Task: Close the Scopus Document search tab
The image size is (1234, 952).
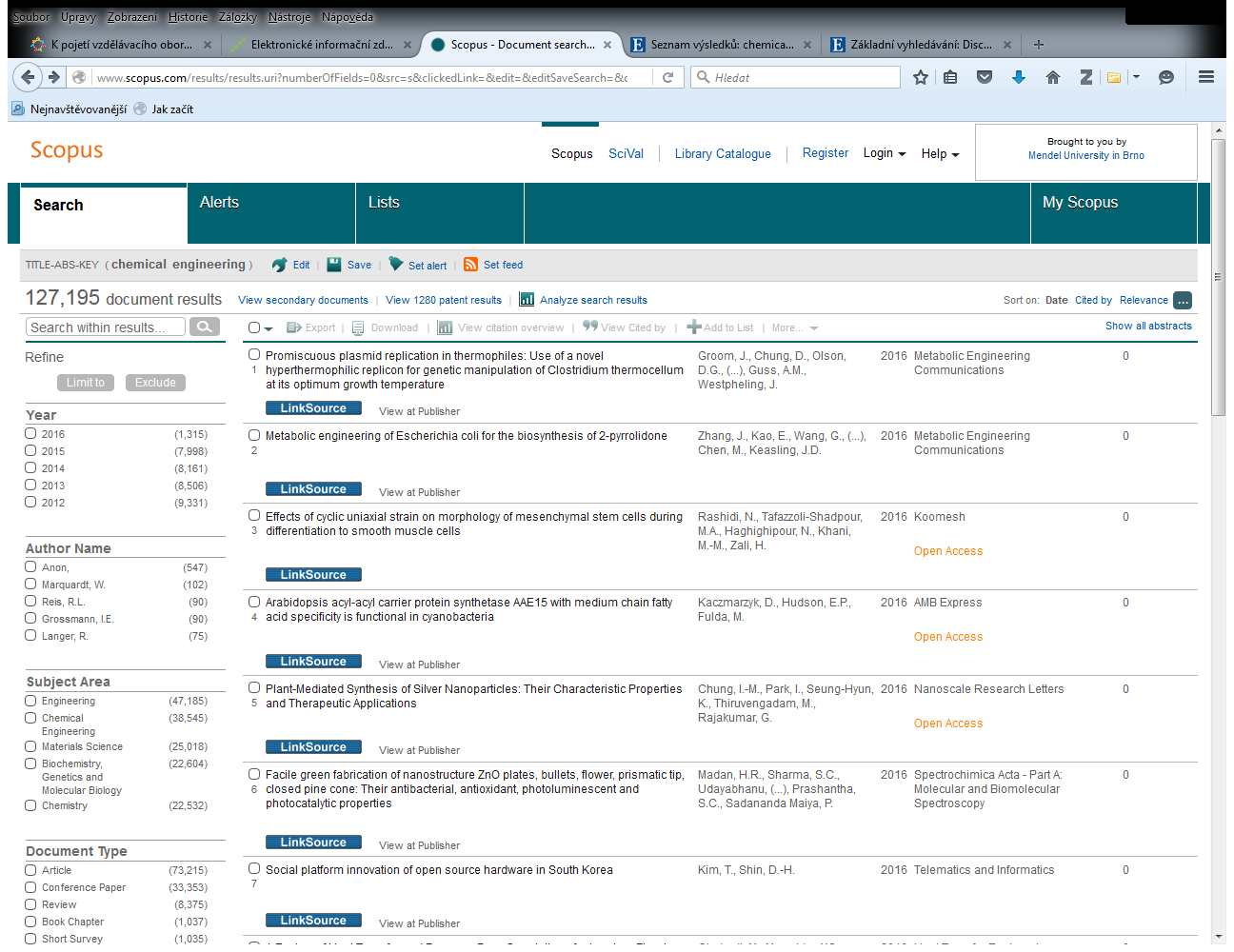Action: [607, 45]
